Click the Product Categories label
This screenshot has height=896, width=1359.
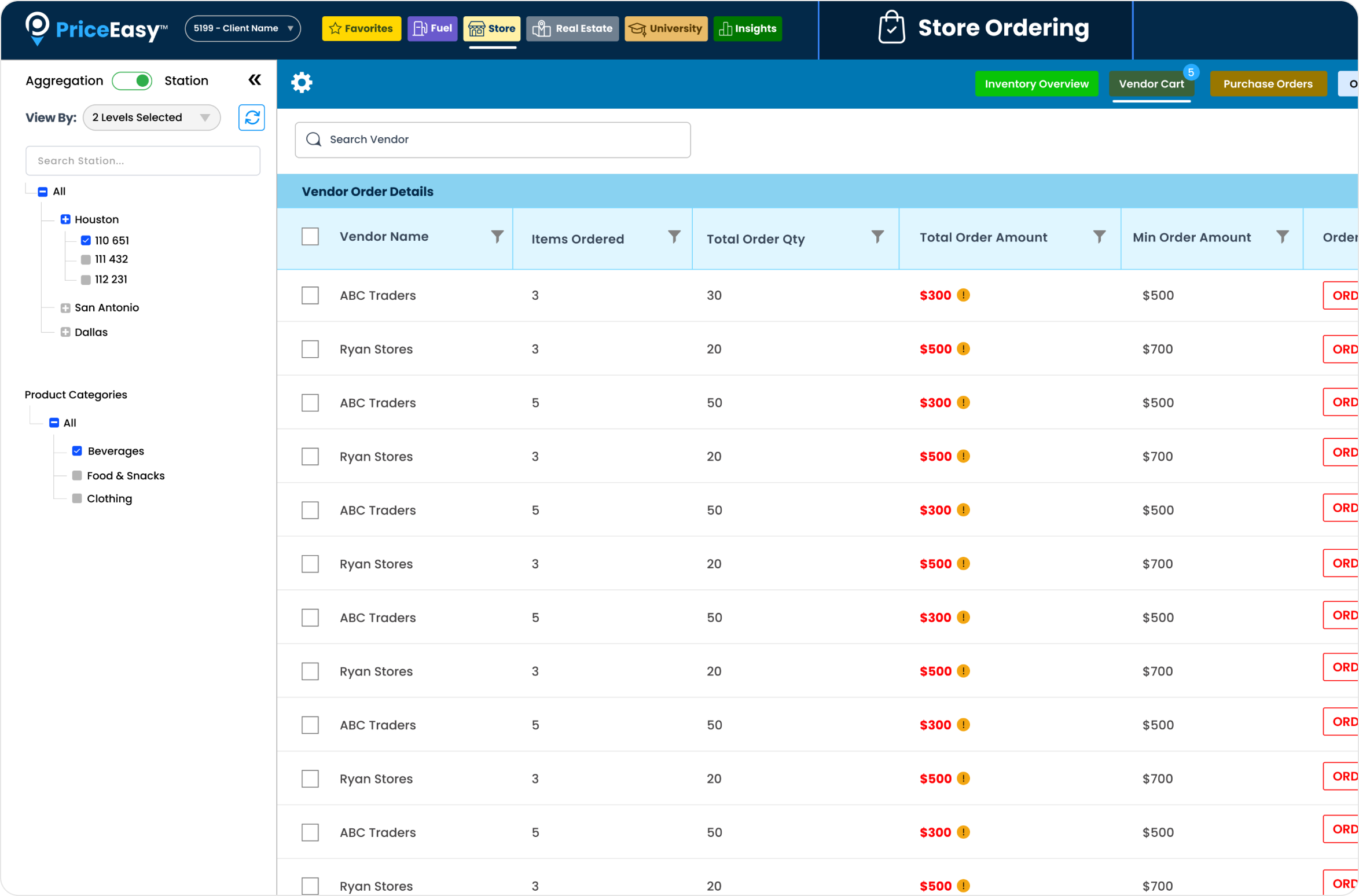76,395
